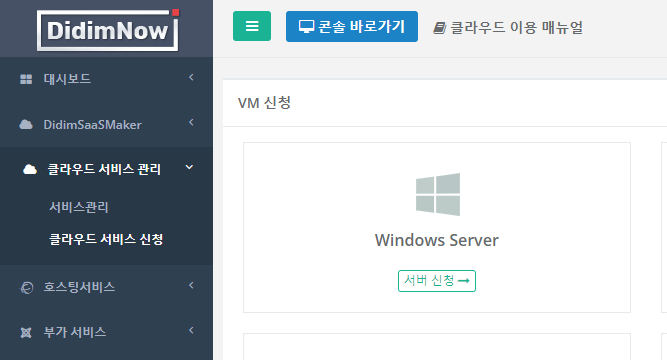This screenshot has height=360, width=667.
Task: Click the book icon beside the manual link
Action: pyautogui.click(x=439, y=28)
